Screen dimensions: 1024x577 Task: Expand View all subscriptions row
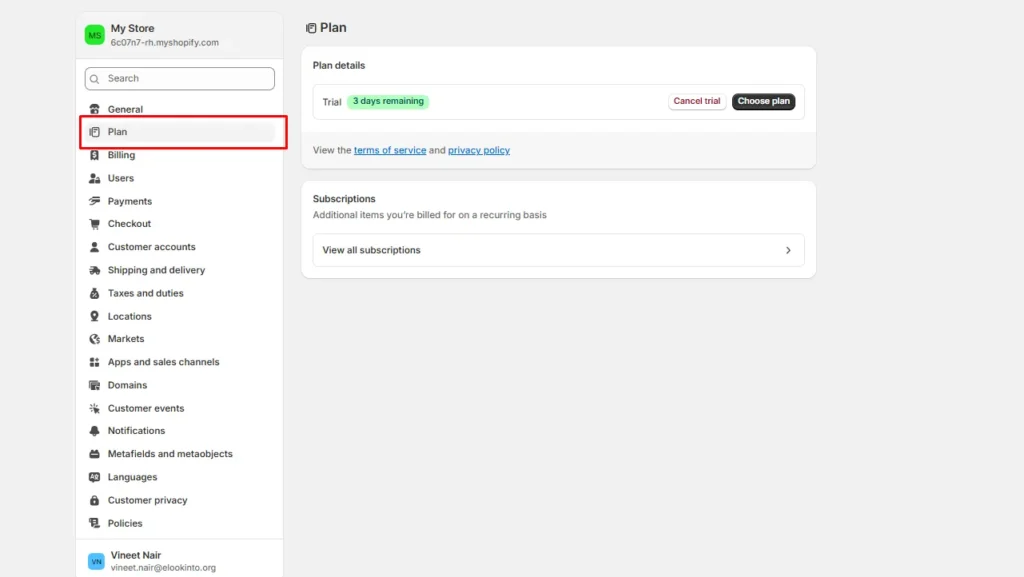[x=558, y=250]
